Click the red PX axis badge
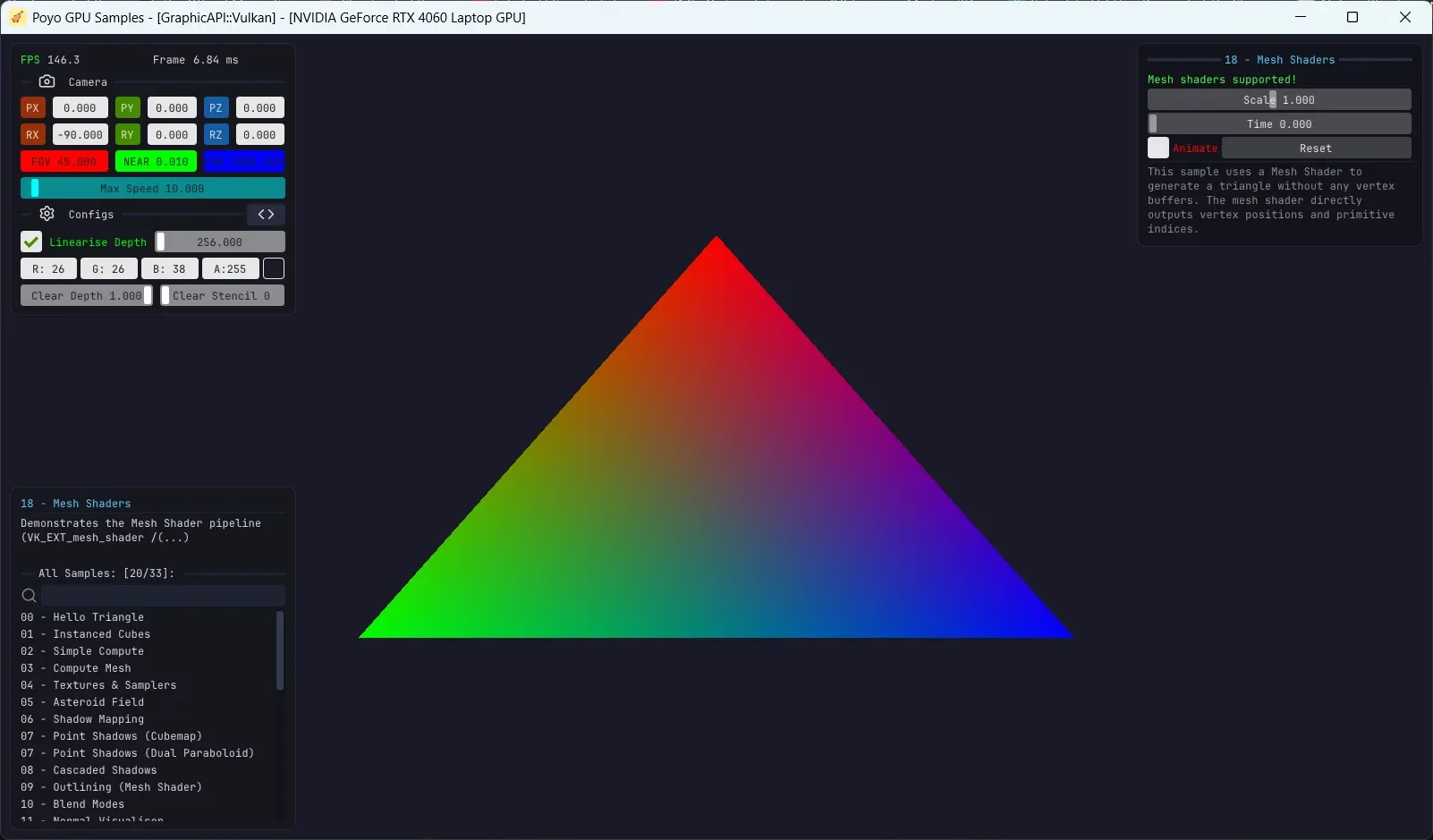 click(32, 107)
